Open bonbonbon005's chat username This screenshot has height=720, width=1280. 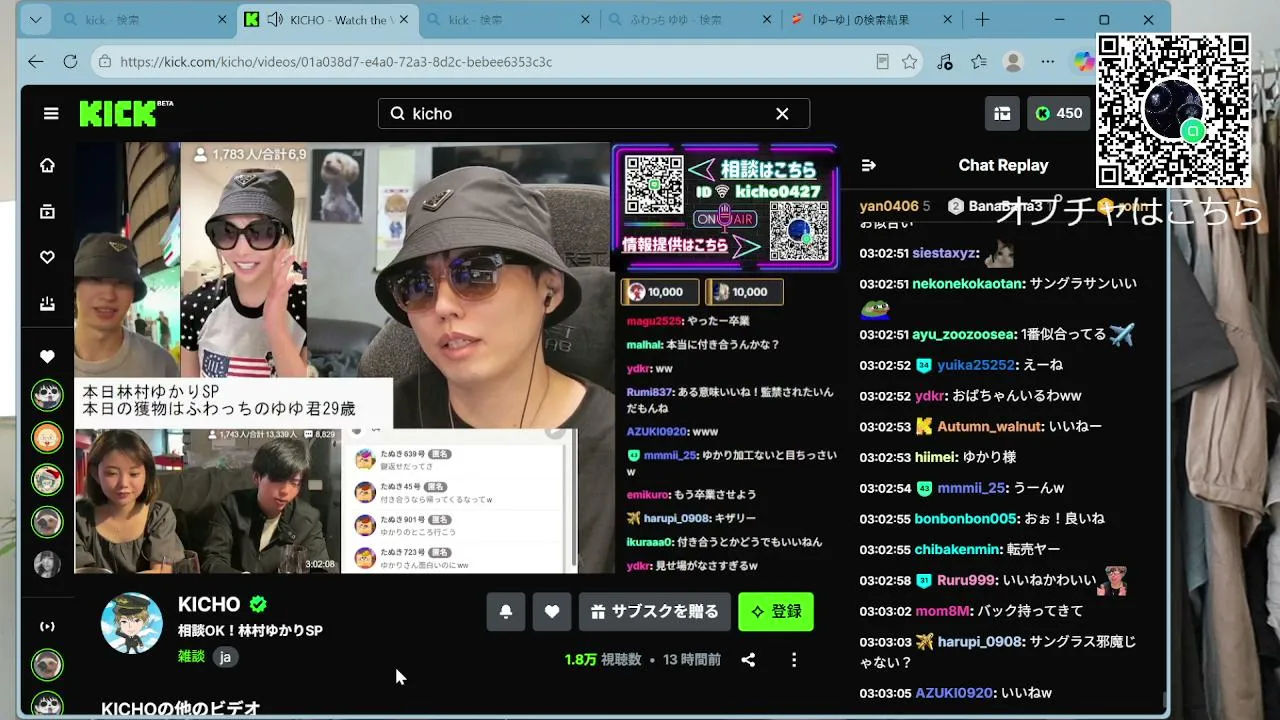tap(964, 519)
